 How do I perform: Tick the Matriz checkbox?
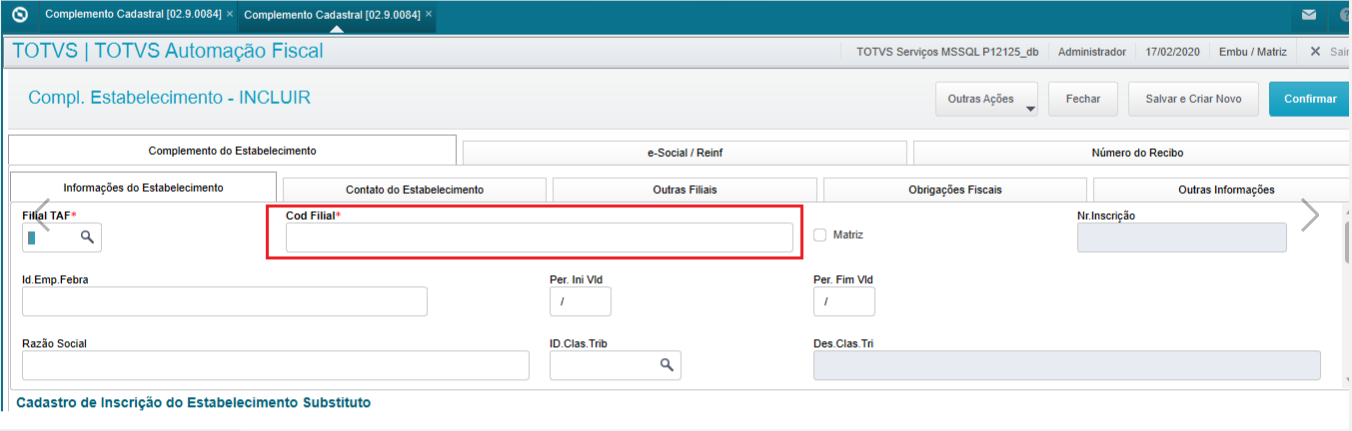coord(820,235)
